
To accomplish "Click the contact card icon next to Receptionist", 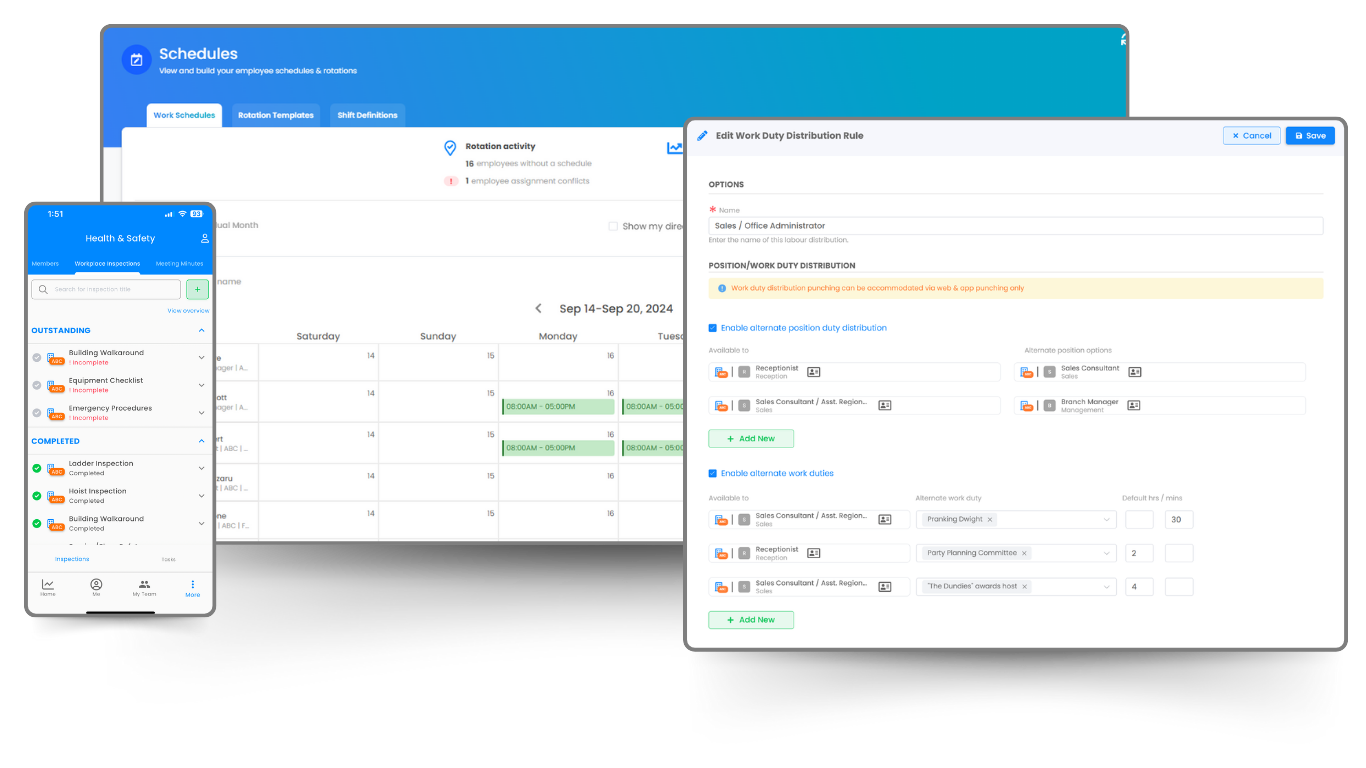I will pos(812,371).
